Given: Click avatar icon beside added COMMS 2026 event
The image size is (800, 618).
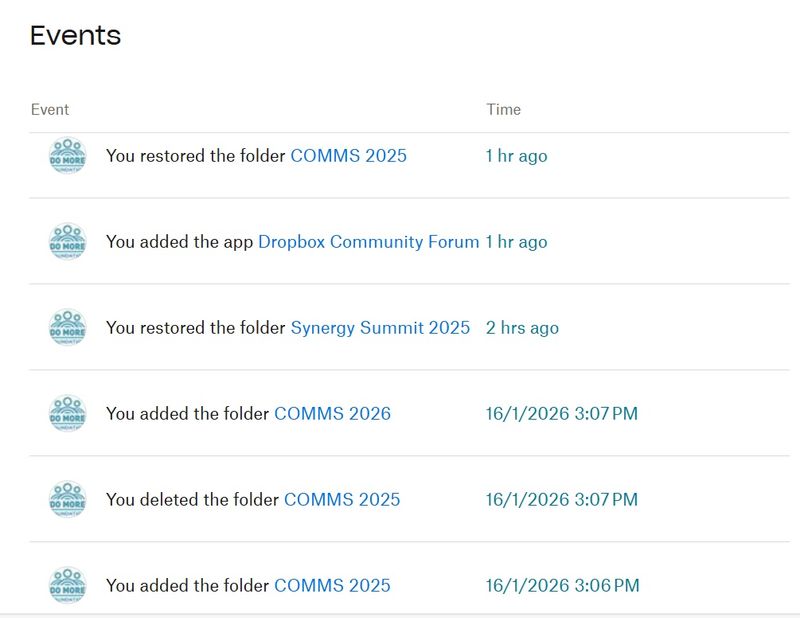Looking at the screenshot, I should (x=68, y=414).
